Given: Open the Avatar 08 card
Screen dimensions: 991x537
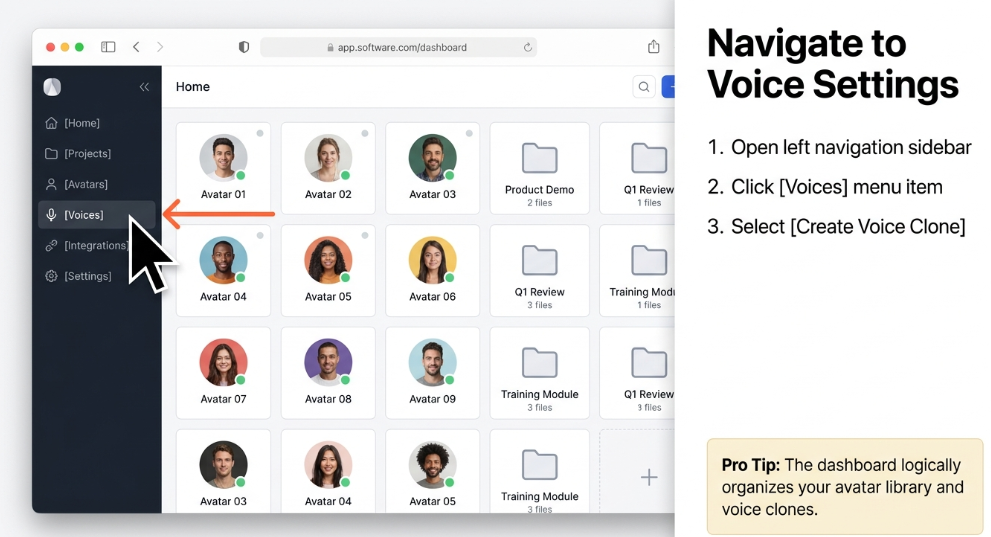Looking at the screenshot, I should [x=328, y=373].
